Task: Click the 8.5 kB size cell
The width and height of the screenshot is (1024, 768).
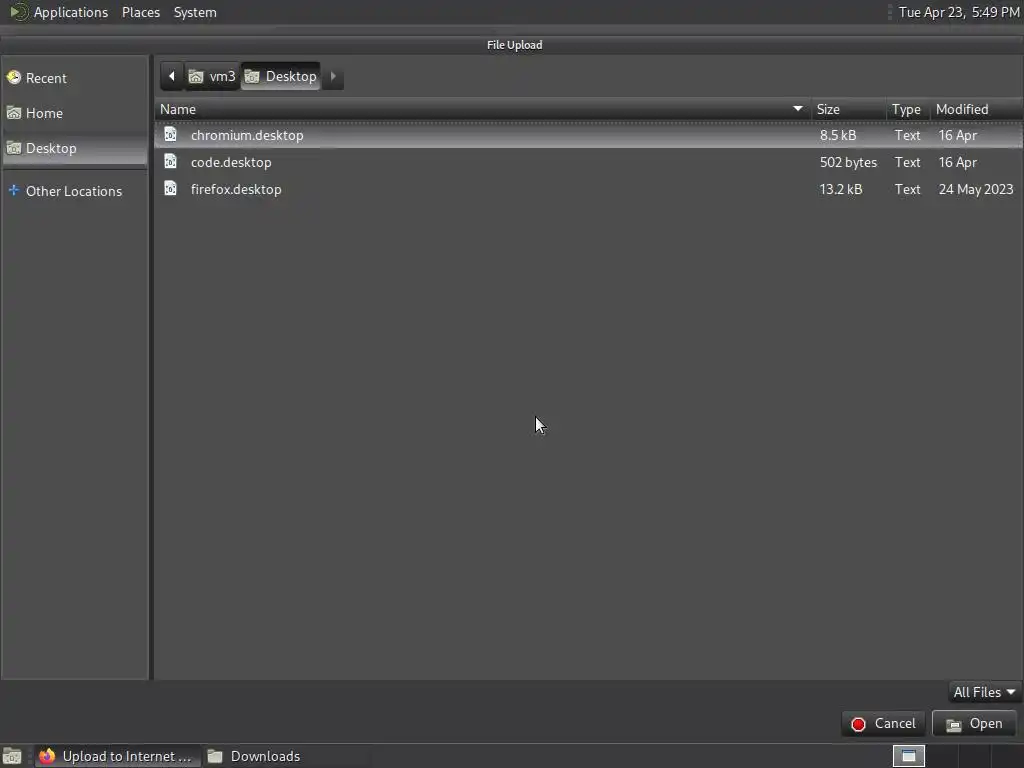Action: [x=838, y=135]
